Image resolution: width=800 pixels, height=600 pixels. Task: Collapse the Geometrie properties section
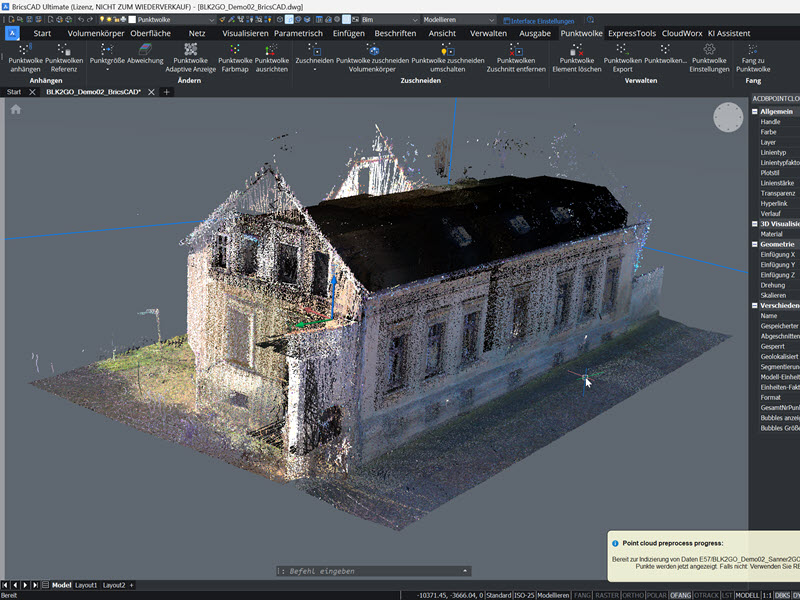click(x=755, y=244)
